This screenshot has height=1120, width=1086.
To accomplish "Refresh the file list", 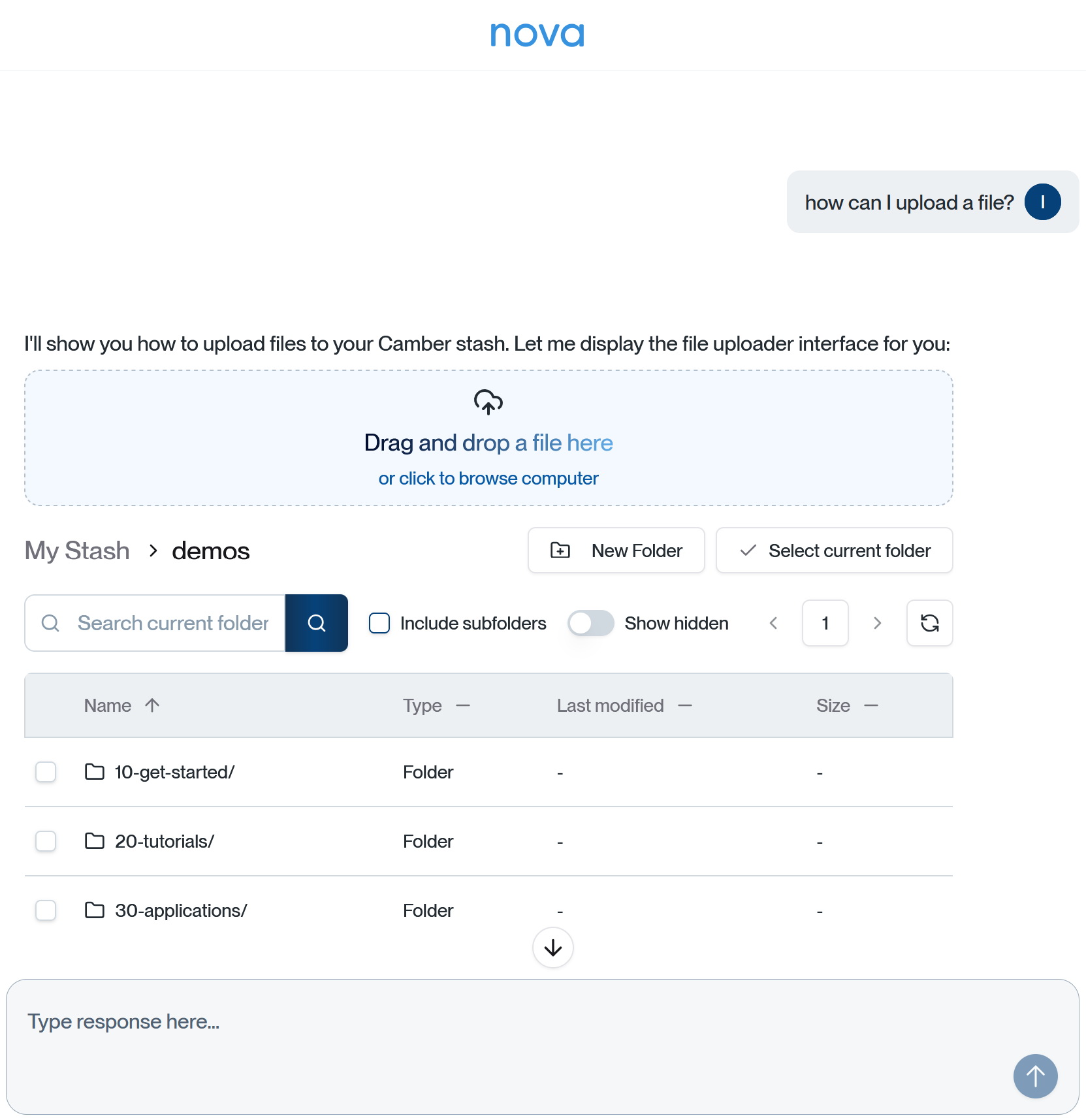I will pos(929,623).
